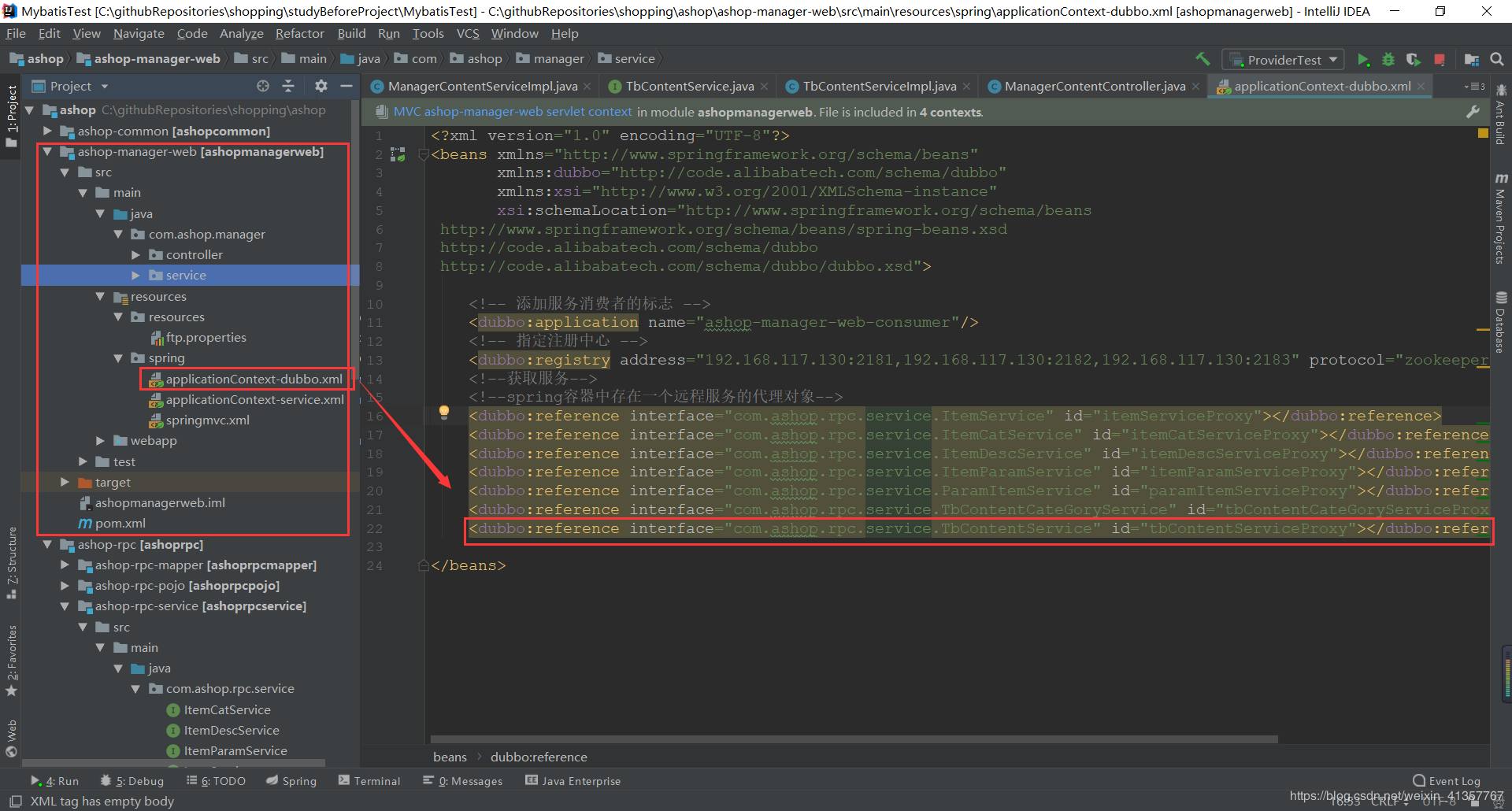Image resolution: width=1512 pixels, height=811 pixels.
Task: Follow the MVC ashop-manager-web servlet context link
Action: point(513,112)
